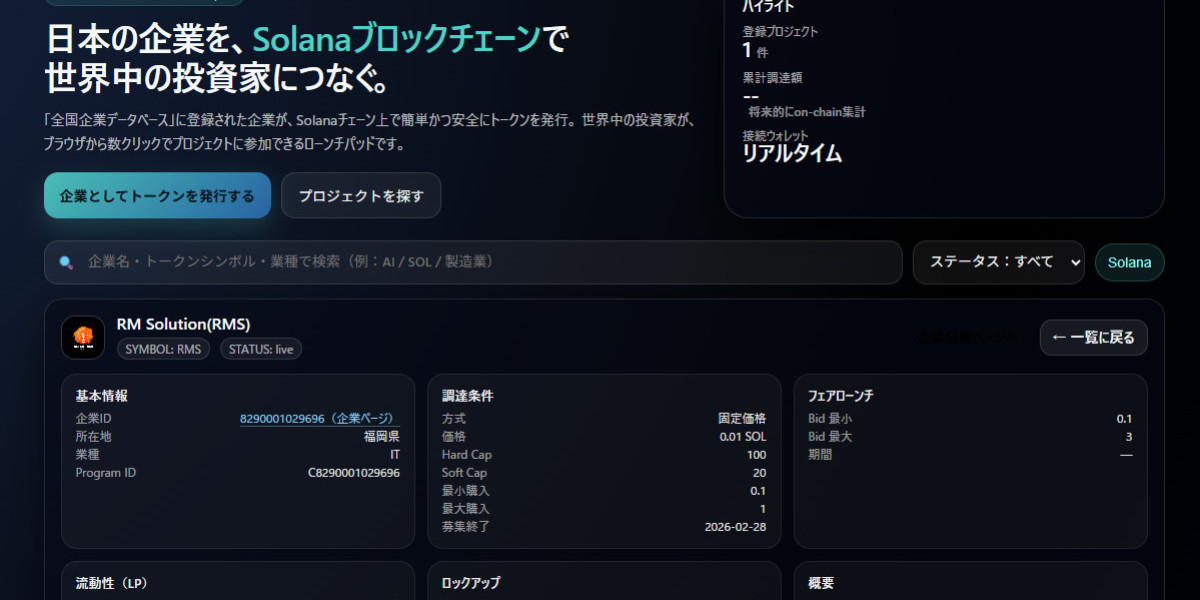This screenshot has width=1200, height=600.
Task: Click the Solanaブロックチェーン headline text
Action: tap(396, 39)
